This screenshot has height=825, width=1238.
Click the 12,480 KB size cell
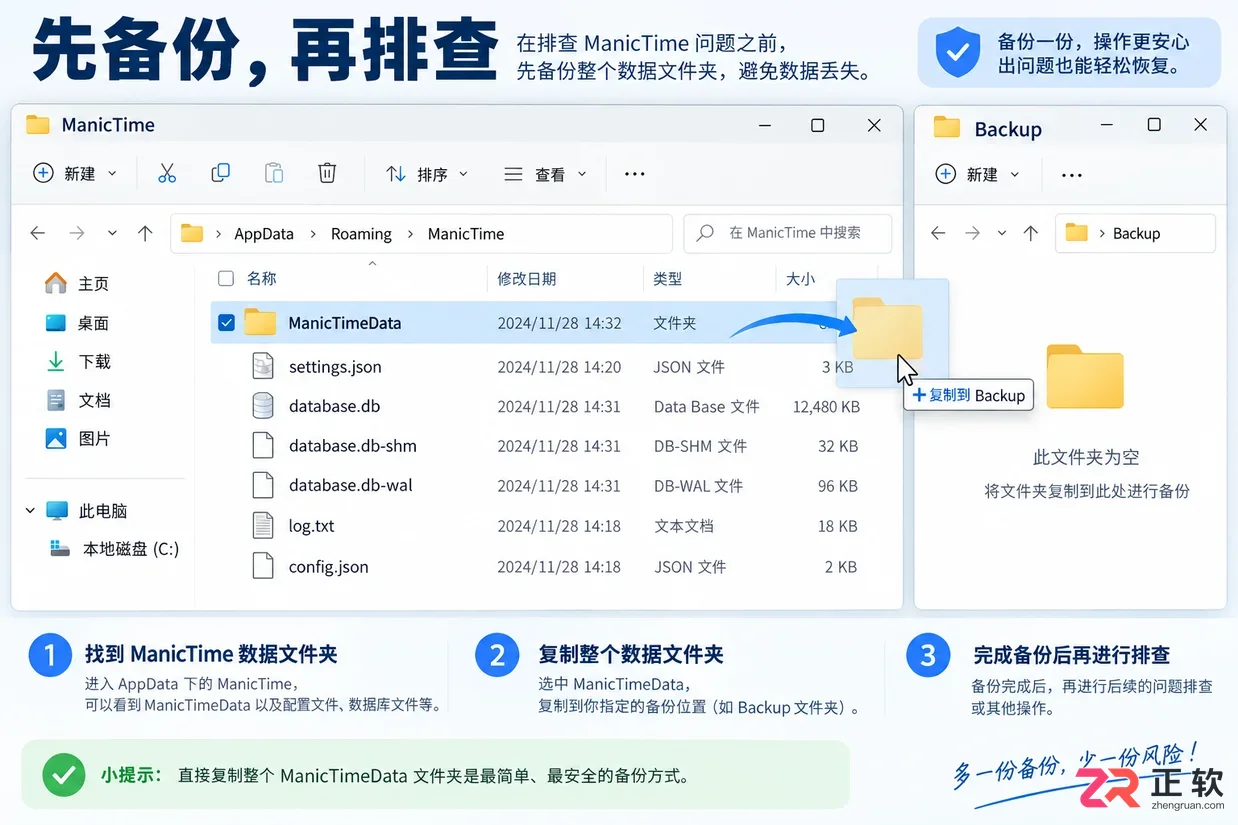tap(826, 406)
